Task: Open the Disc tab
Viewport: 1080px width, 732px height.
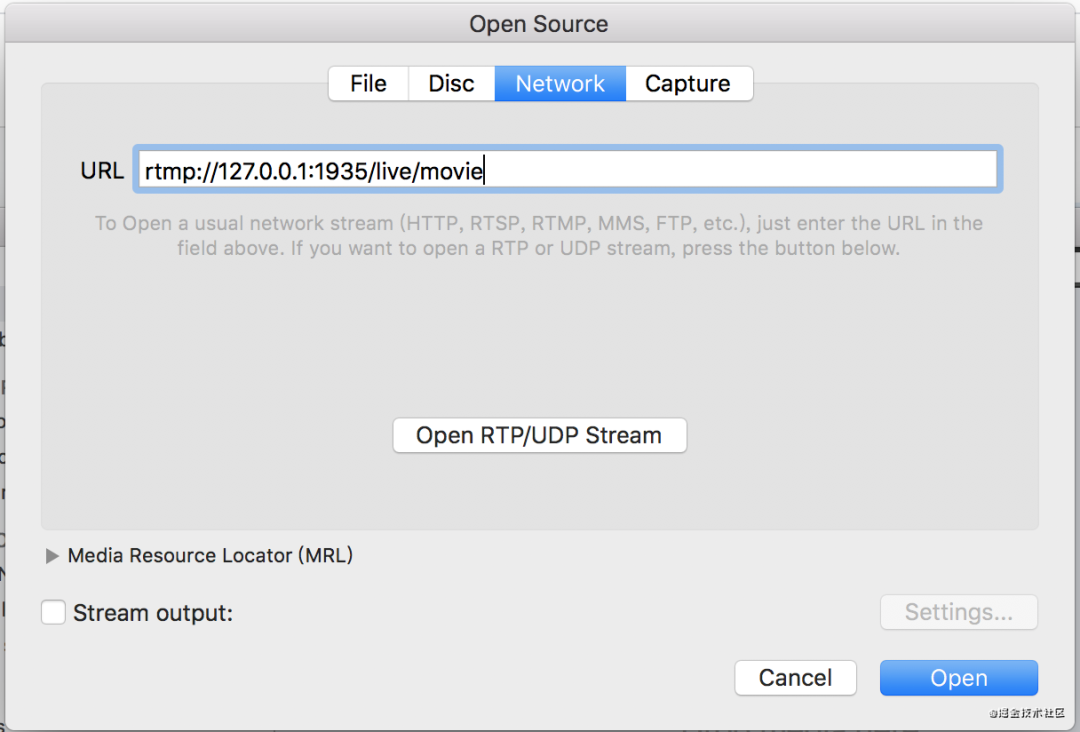Action: point(451,84)
